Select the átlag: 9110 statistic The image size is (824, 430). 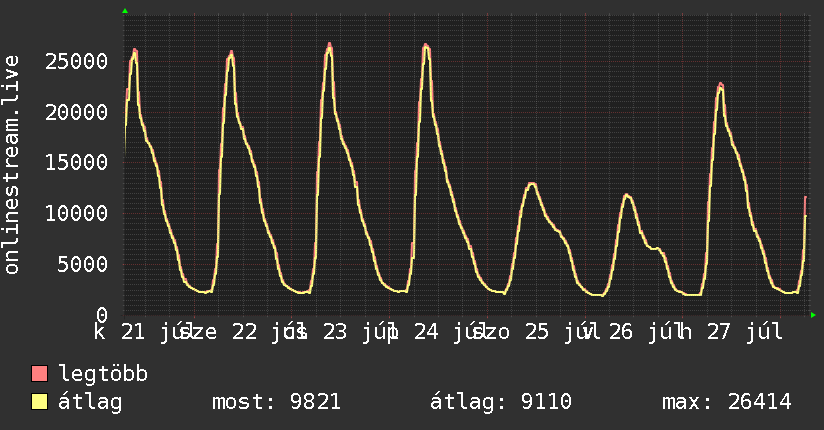(501, 402)
